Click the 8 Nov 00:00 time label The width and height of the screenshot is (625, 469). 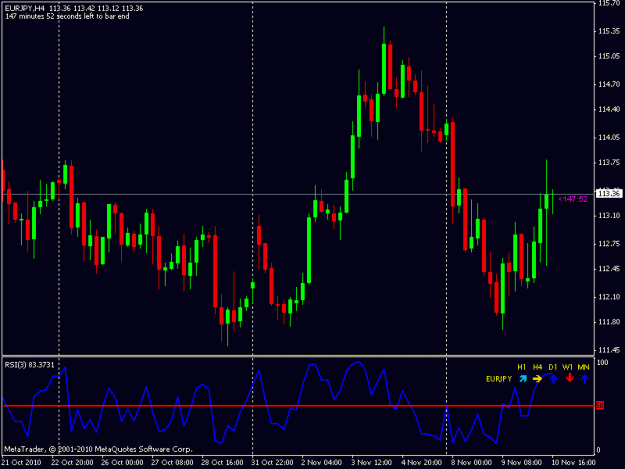(471, 463)
